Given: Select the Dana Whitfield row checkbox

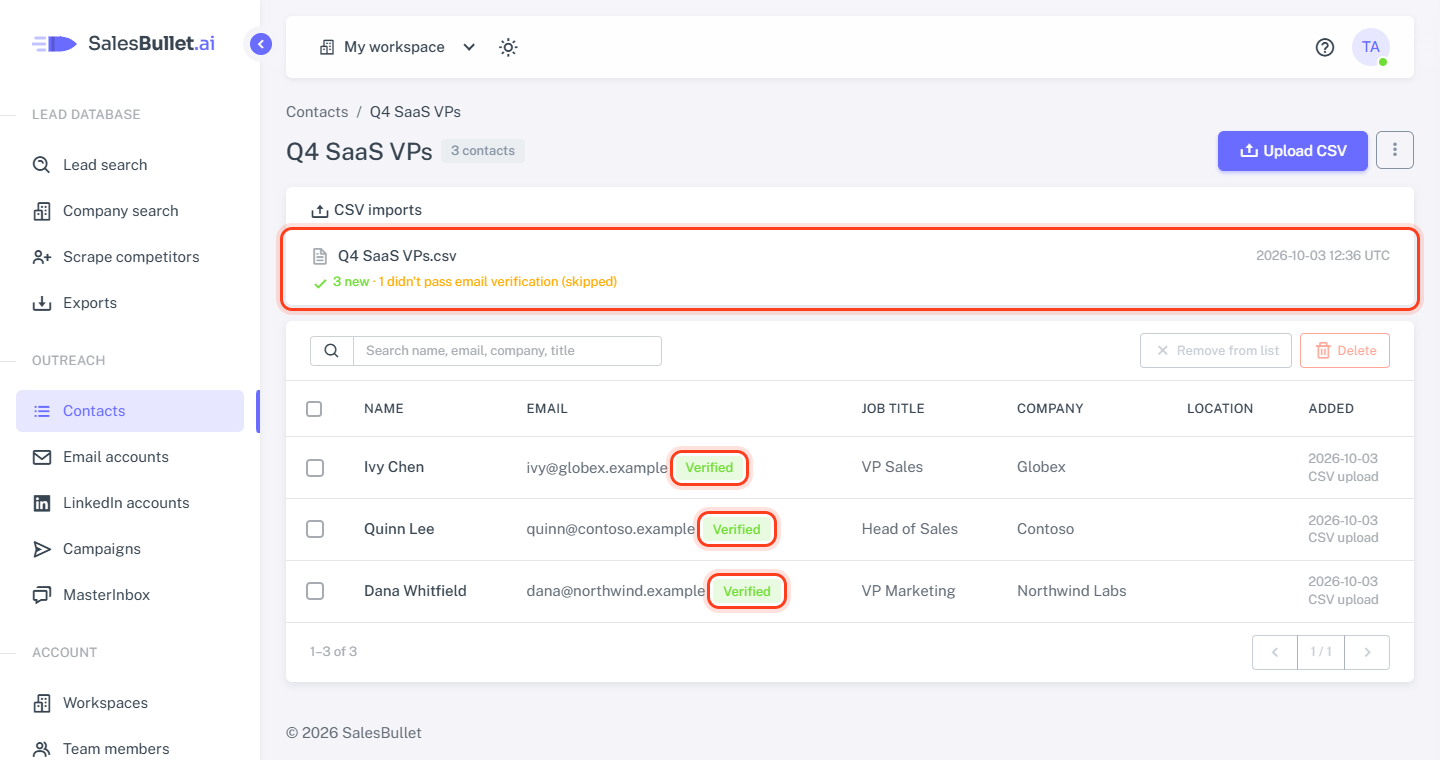Looking at the screenshot, I should (315, 591).
